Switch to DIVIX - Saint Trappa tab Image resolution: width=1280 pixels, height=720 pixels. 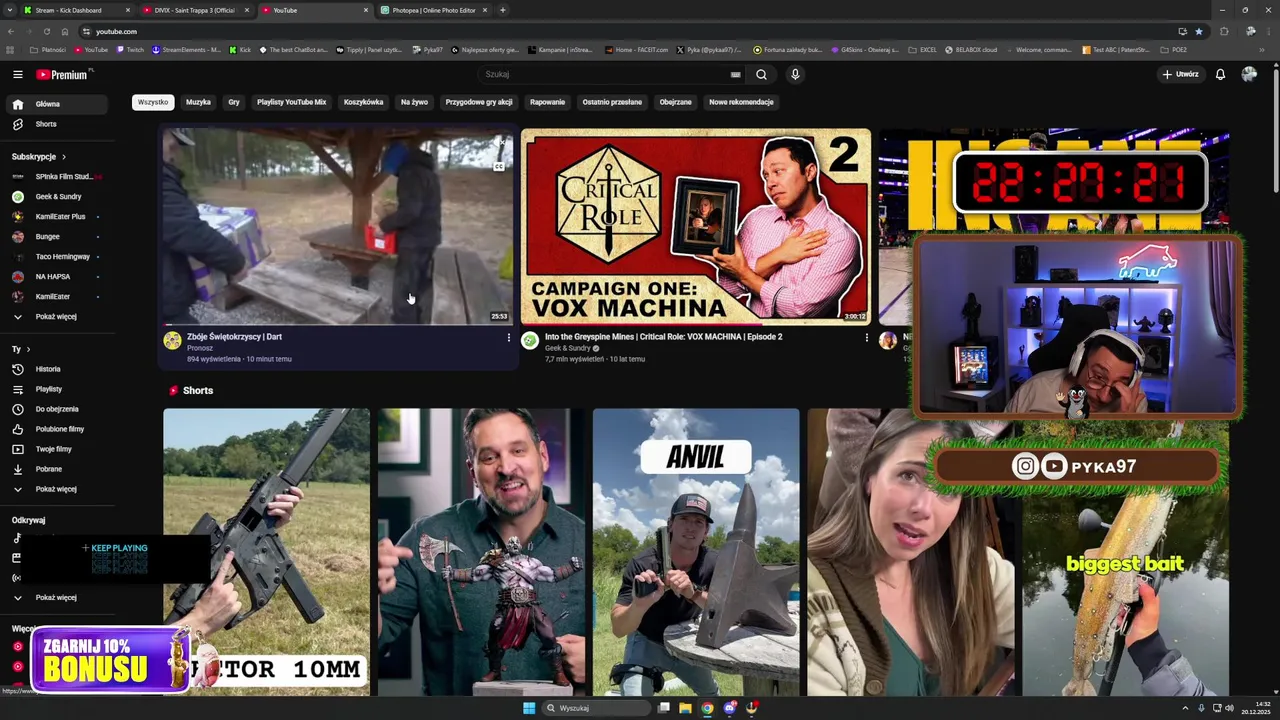[195, 10]
